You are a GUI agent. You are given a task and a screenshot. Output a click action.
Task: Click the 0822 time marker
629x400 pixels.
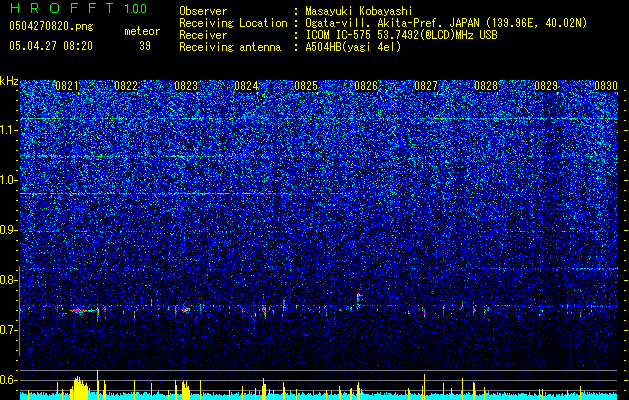[126, 86]
